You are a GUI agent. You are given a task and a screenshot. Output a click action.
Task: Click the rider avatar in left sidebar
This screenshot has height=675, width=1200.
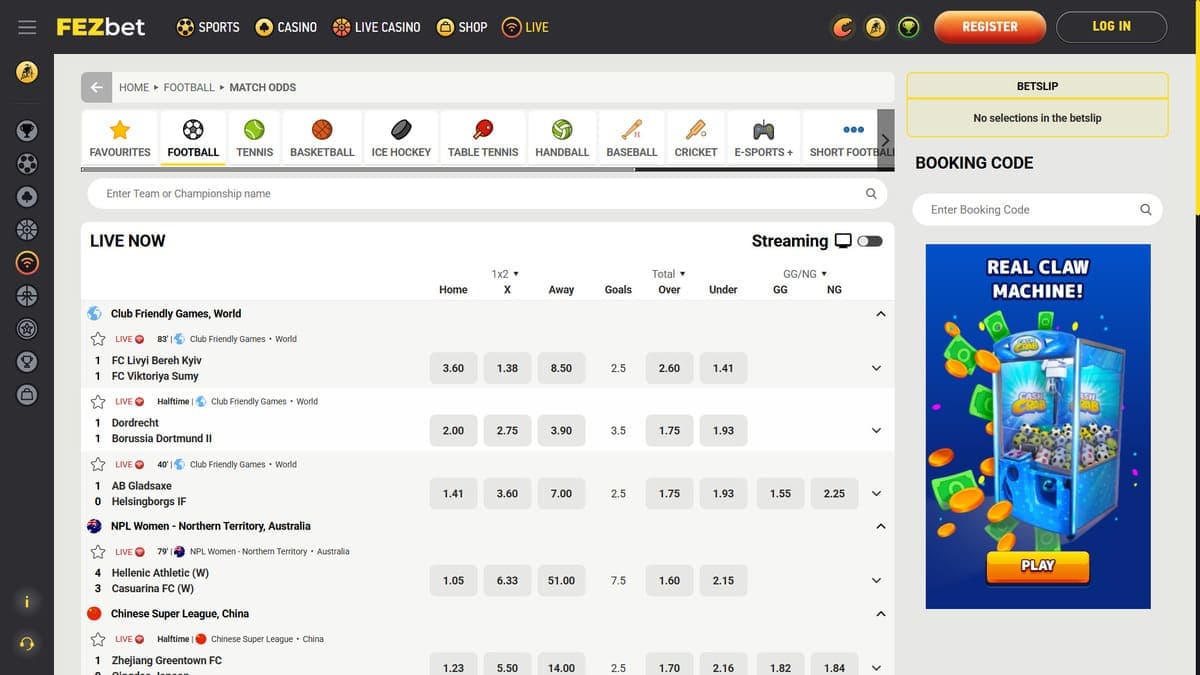click(x=27, y=72)
